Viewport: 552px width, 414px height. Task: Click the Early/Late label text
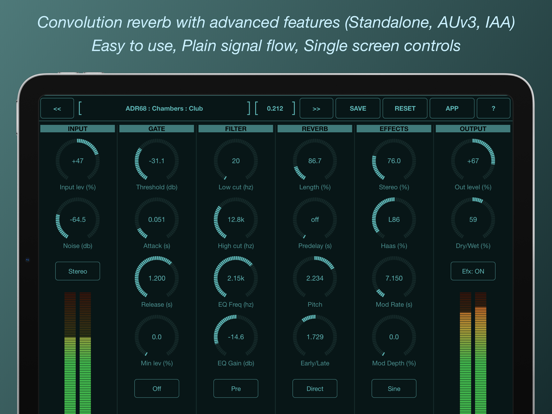[315, 363]
